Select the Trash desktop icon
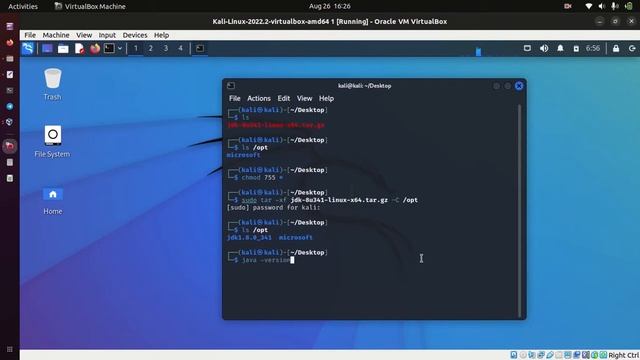Screen dimensions: 640x360 click(x=53, y=84)
